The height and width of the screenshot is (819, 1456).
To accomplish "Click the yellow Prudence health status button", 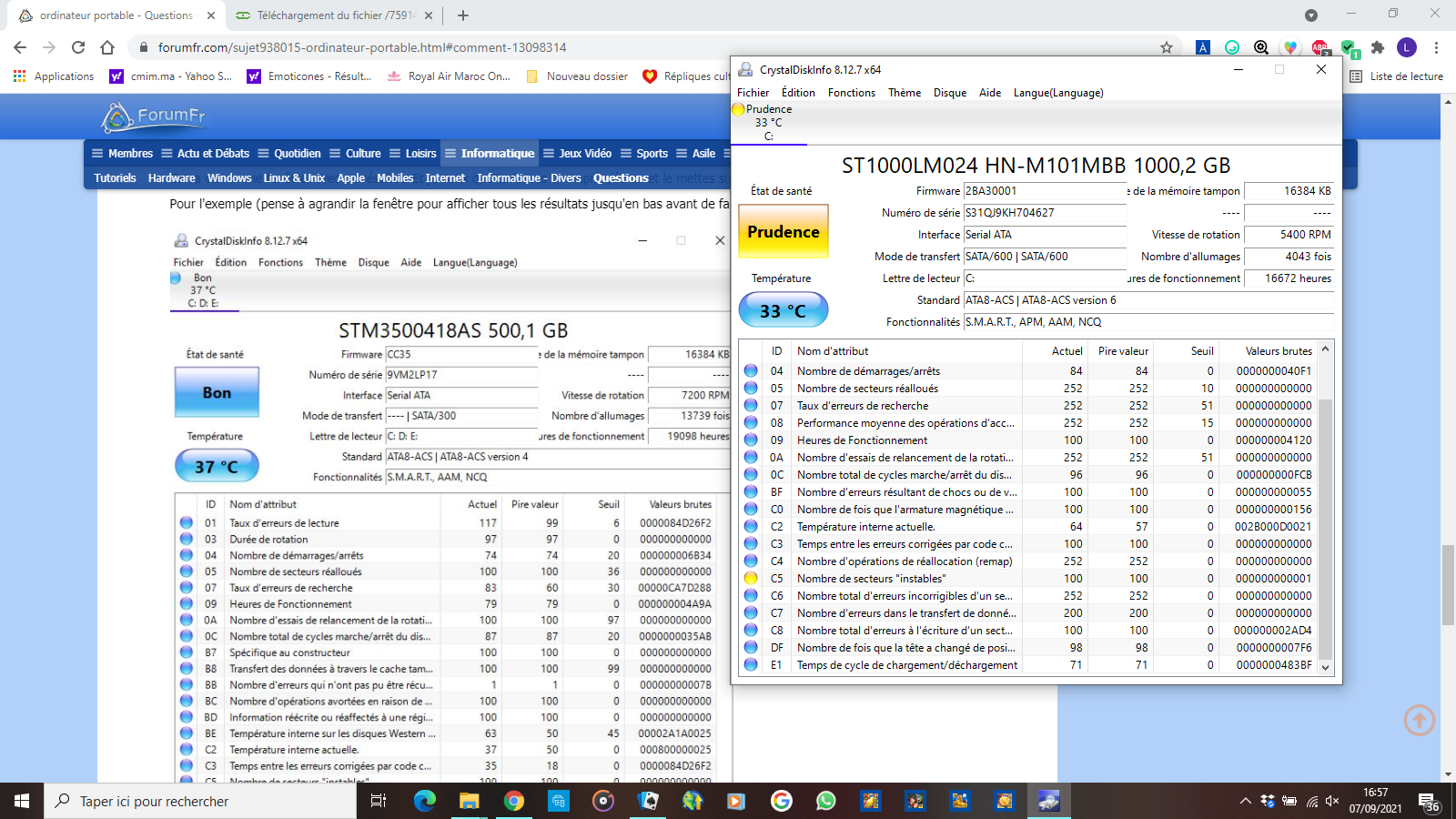I will click(x=783, y=232).
